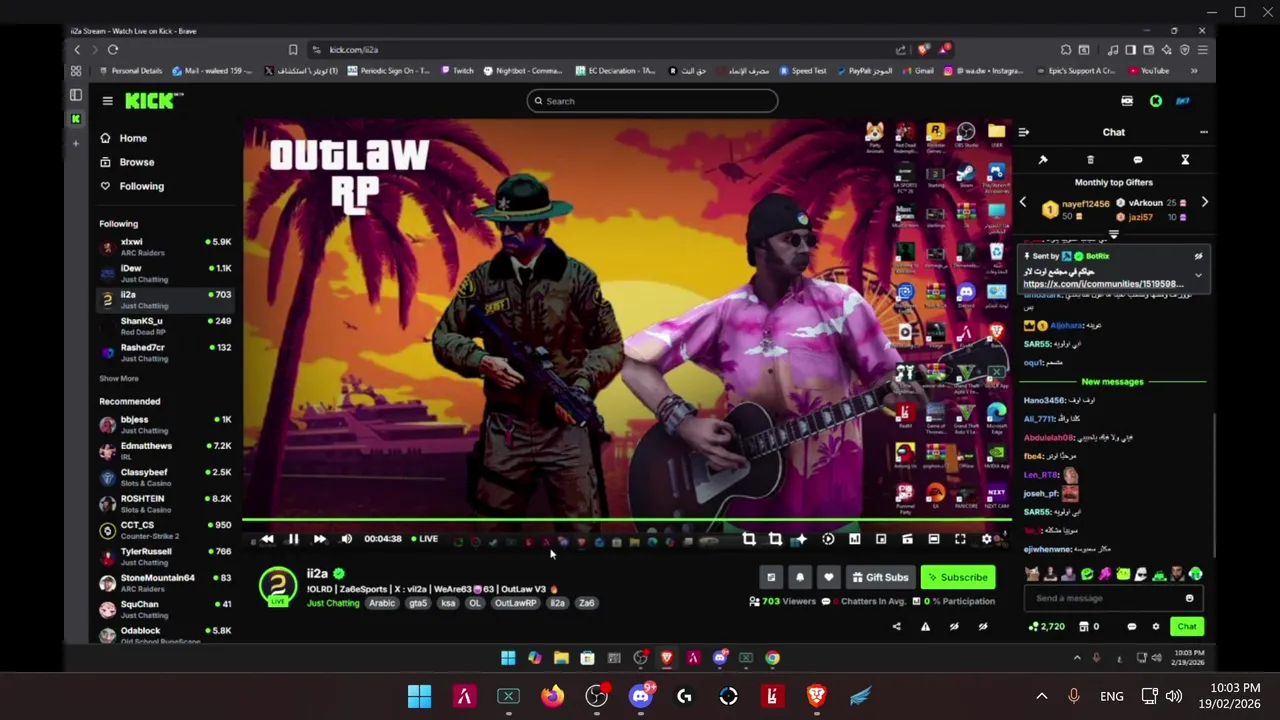This screenshot has width=1280, height=720.
Task: Open TylerRussell recommended channel
Action: pyautogui.click(x=166, y=556)
